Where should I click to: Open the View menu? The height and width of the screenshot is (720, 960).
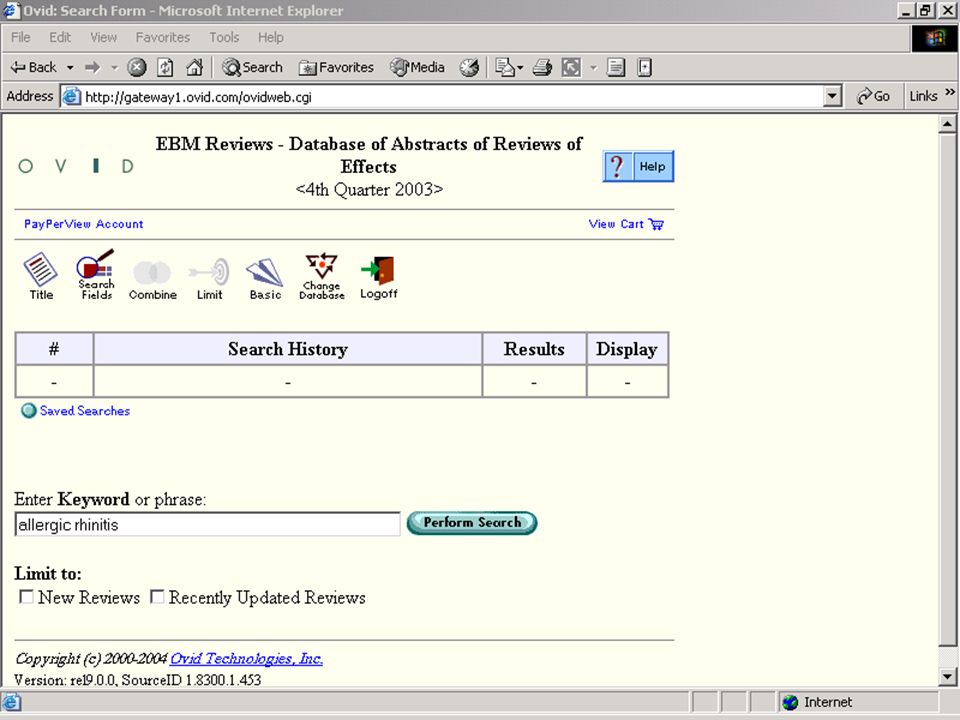click(x=103, y=37)
